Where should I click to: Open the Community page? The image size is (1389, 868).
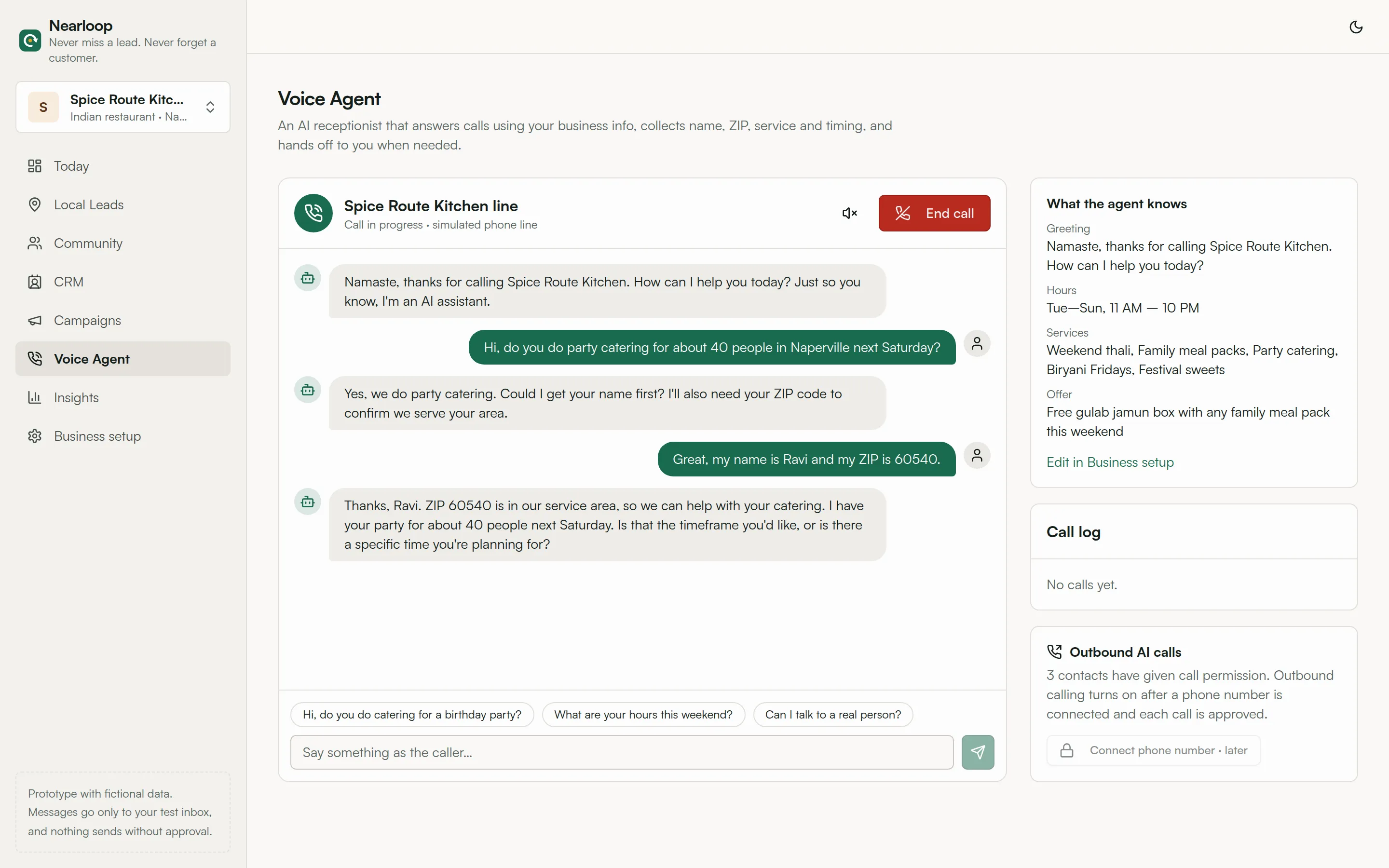[123, 244]
